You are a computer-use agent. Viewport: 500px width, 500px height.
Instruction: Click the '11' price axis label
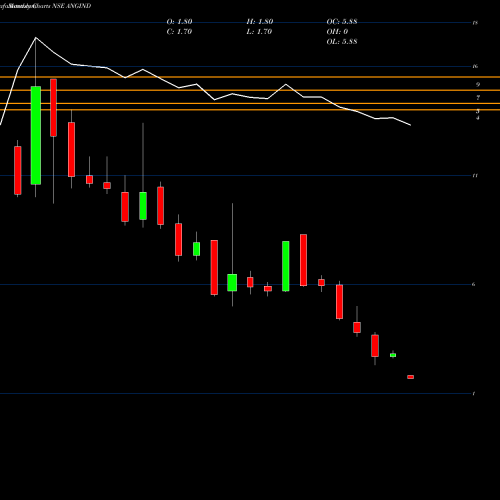(475, 175)
